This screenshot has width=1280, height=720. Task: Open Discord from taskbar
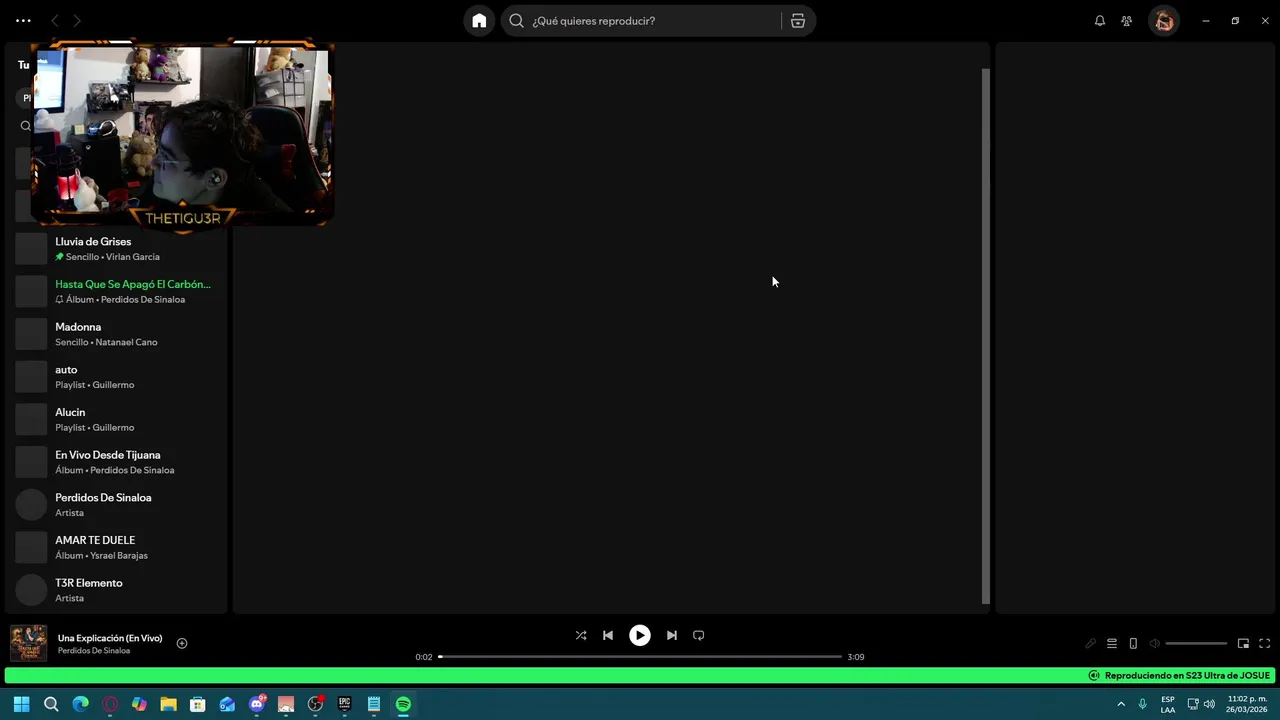click(x=257, y=704)
